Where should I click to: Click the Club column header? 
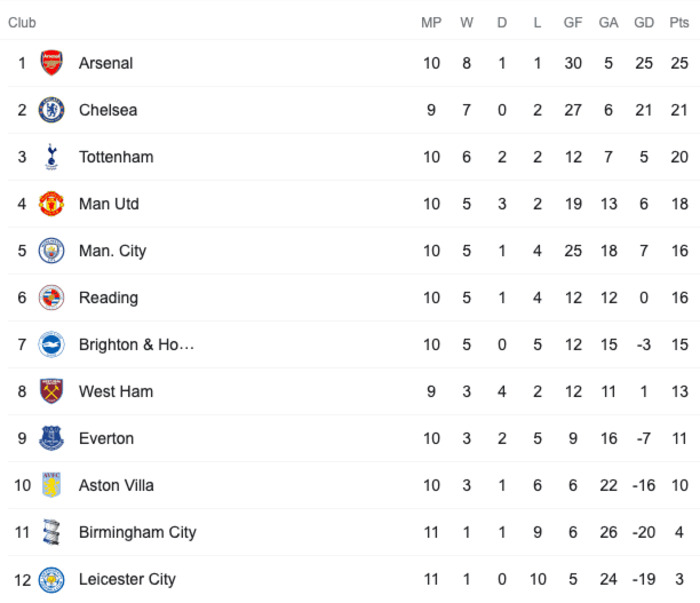pyautogui.click(x=22, y=22)
